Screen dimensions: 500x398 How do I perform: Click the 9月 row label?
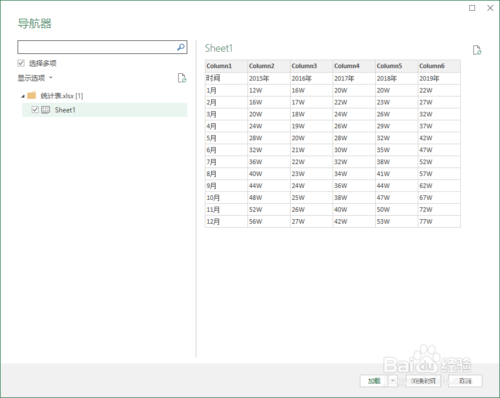[x=226, y=186]
